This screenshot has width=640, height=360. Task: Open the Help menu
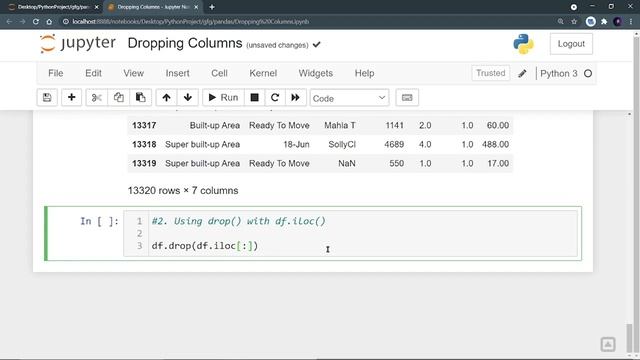coord(364,73)
